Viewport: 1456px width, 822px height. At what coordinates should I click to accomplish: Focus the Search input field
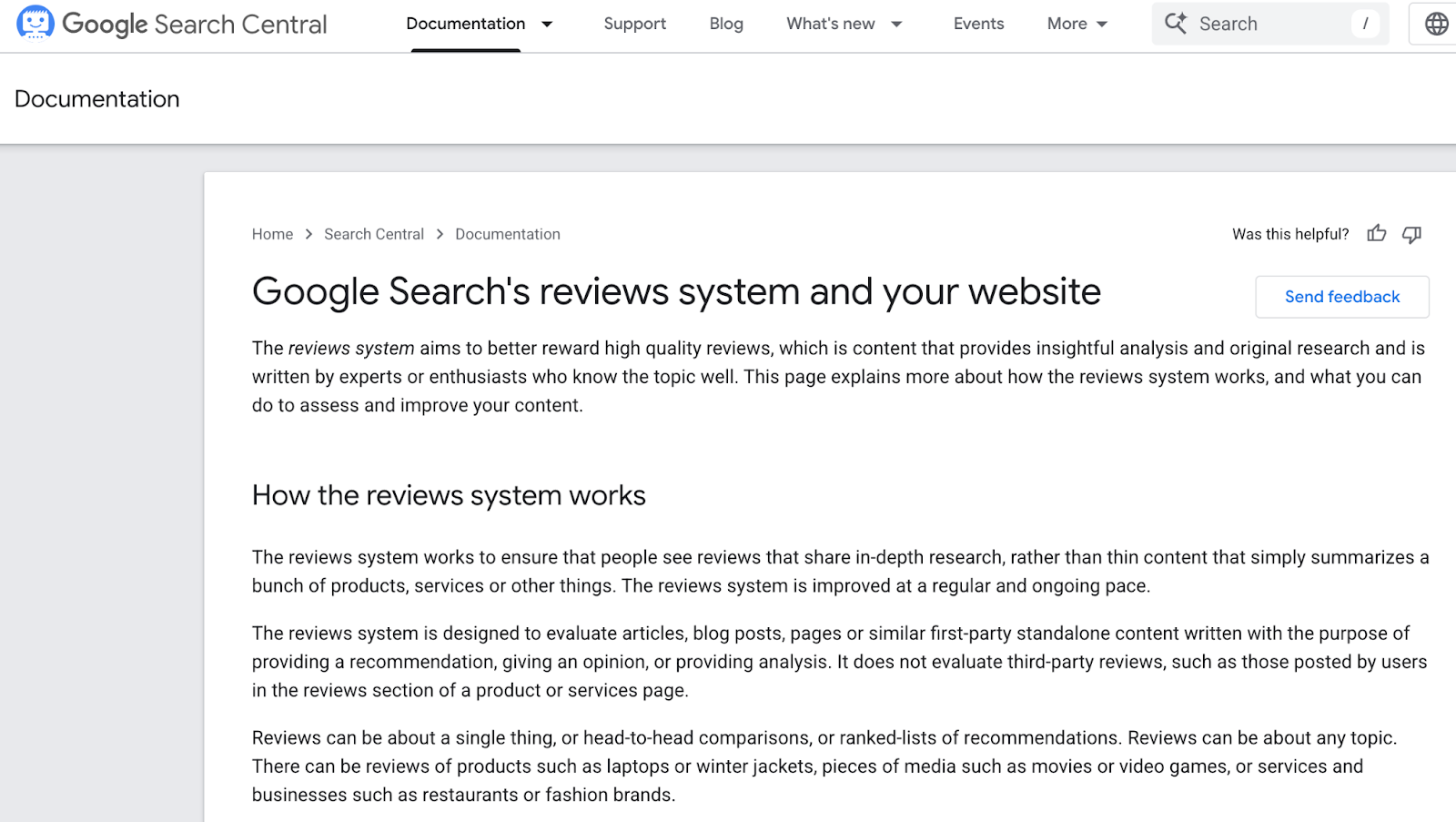point(1270,24)
